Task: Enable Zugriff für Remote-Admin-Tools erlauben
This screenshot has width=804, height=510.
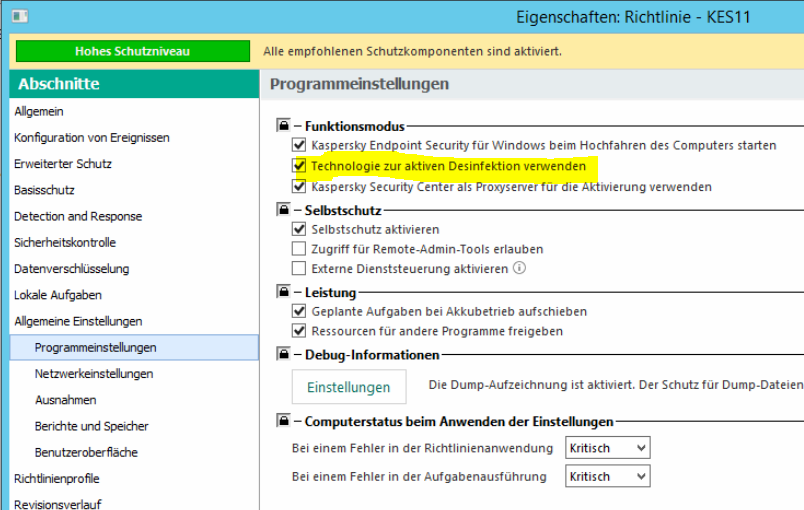Action: tap(299, 249)
